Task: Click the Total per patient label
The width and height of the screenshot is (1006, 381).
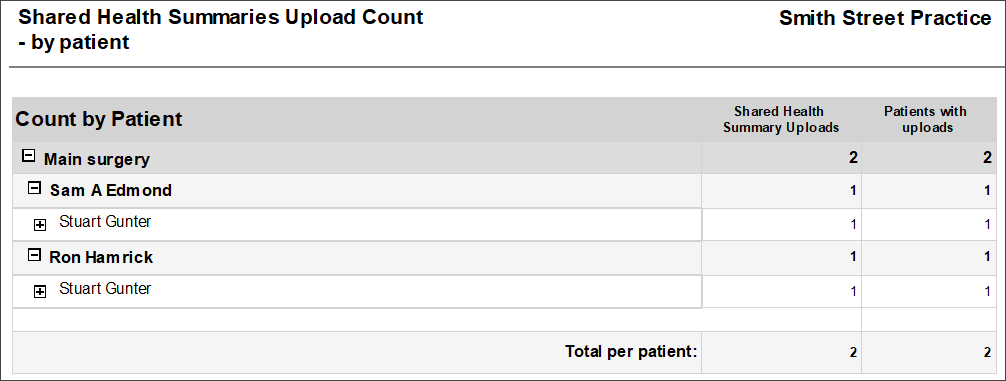Action: pyautogui.click(x=631, y=351)
